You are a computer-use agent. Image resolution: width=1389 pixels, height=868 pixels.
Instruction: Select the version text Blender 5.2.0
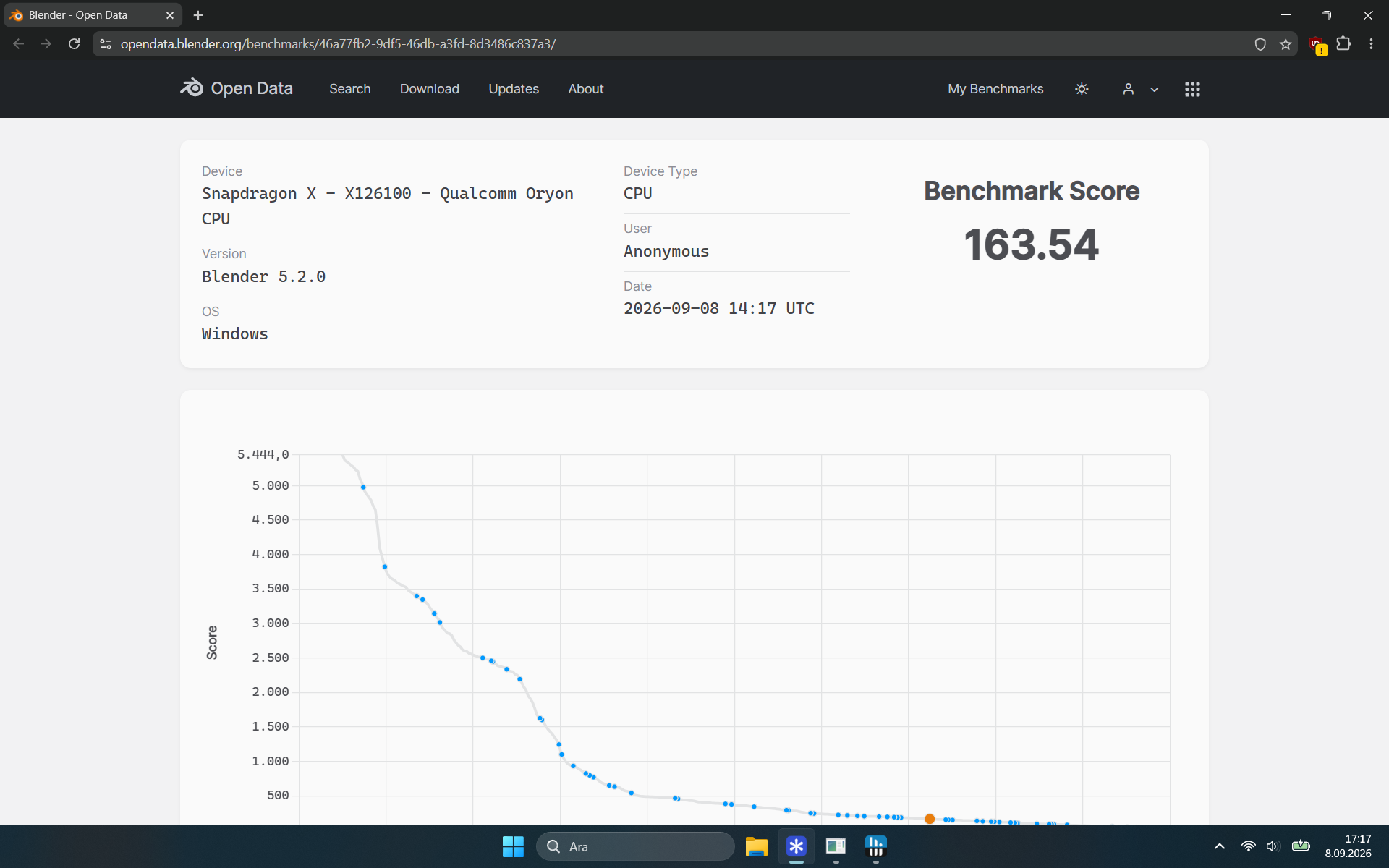(x=263, y=276)
